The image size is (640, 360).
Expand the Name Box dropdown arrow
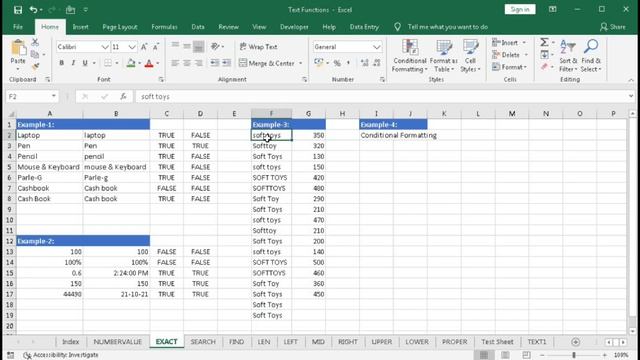click(53, 96)
